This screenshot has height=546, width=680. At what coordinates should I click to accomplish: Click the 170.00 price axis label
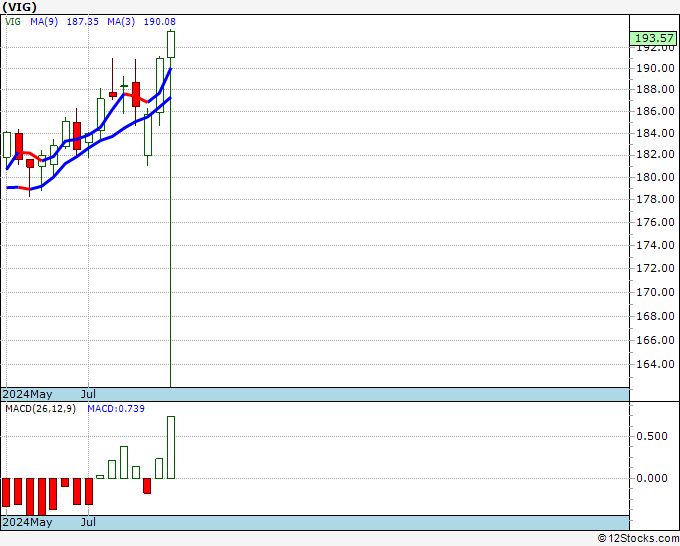tap(655, 292)
